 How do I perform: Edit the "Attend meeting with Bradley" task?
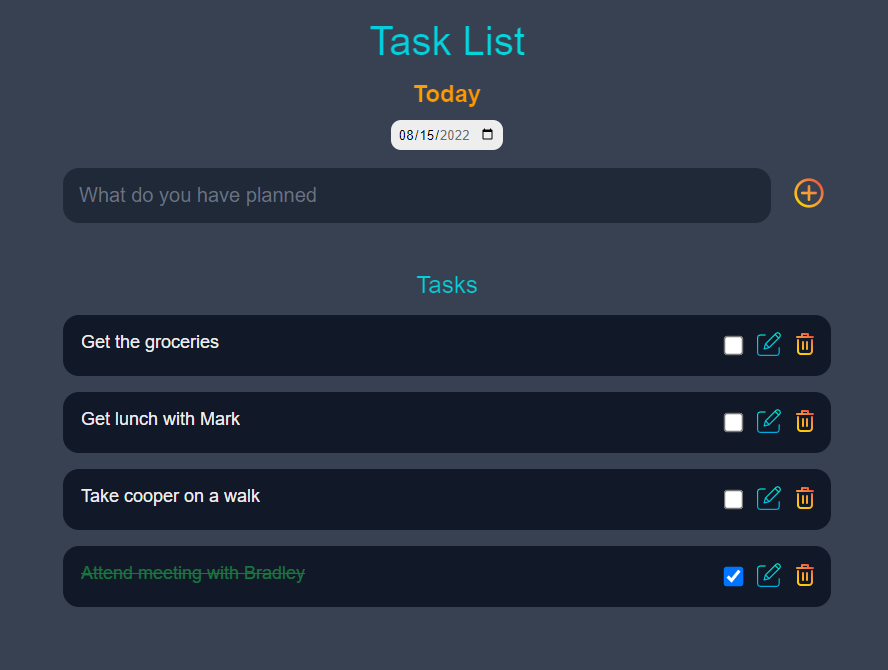(x=769, y=575)
